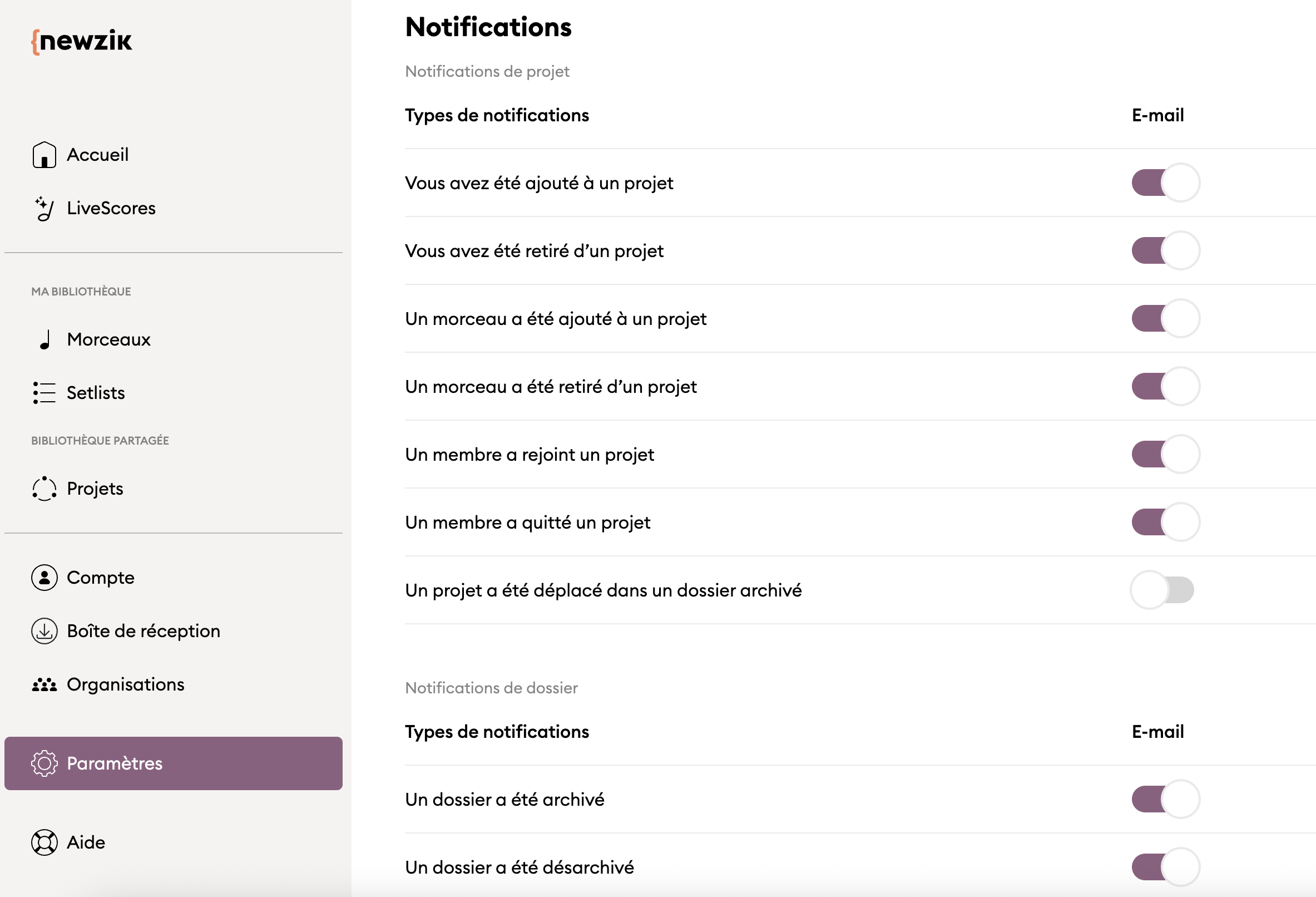1316x897 pixels.
Task: Enable email for project moved to archived folder
Action: pyautogui.click(x=1162, y=590)
